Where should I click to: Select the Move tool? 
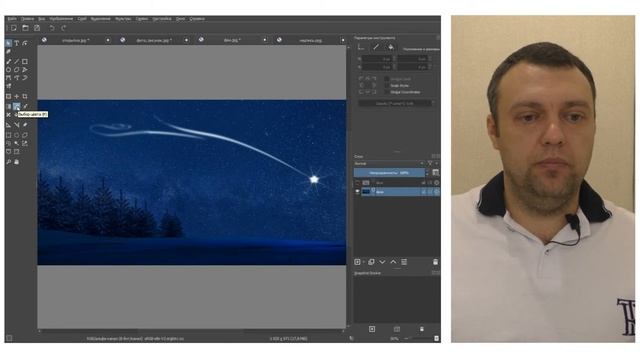(x=17, y=96)
